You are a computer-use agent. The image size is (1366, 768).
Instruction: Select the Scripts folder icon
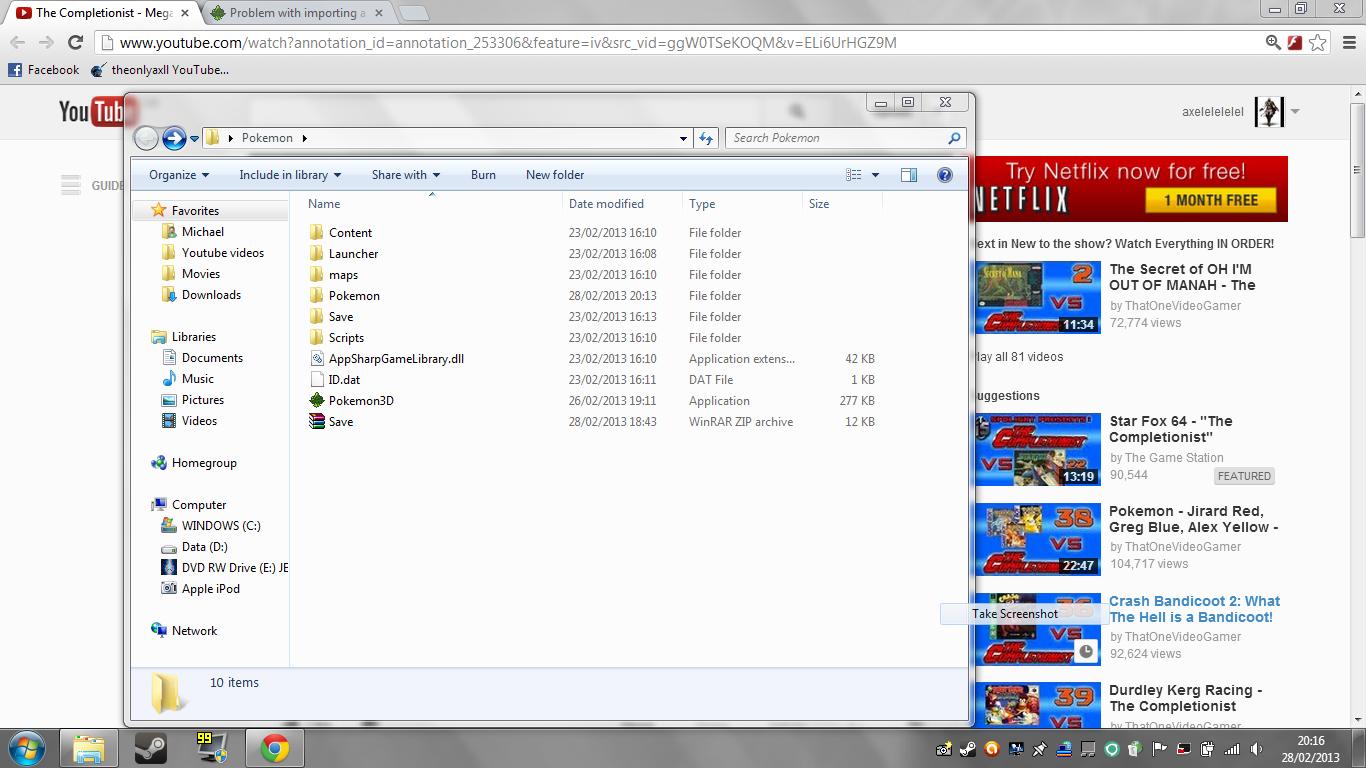(317, 338)
